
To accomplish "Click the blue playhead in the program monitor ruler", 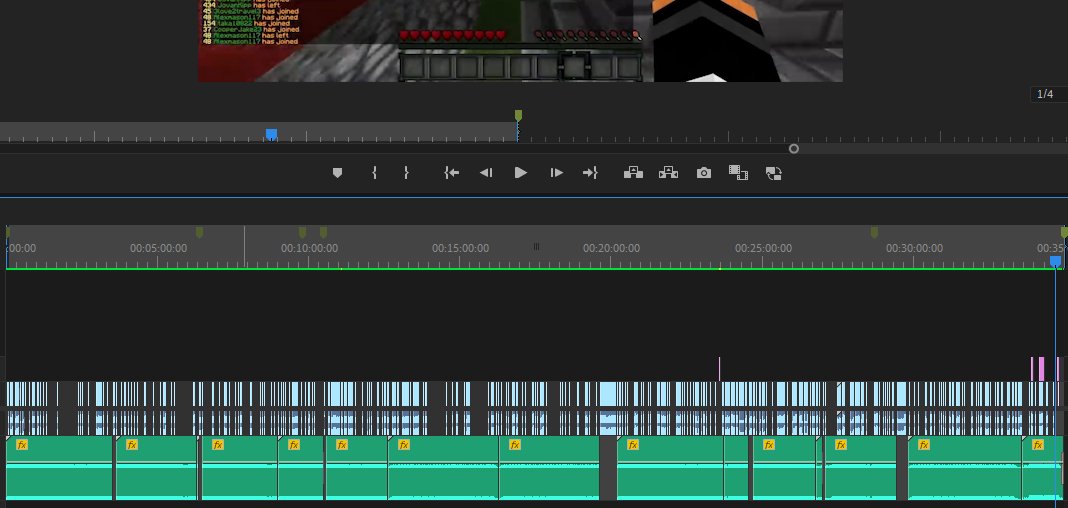I will click(271, 134).
